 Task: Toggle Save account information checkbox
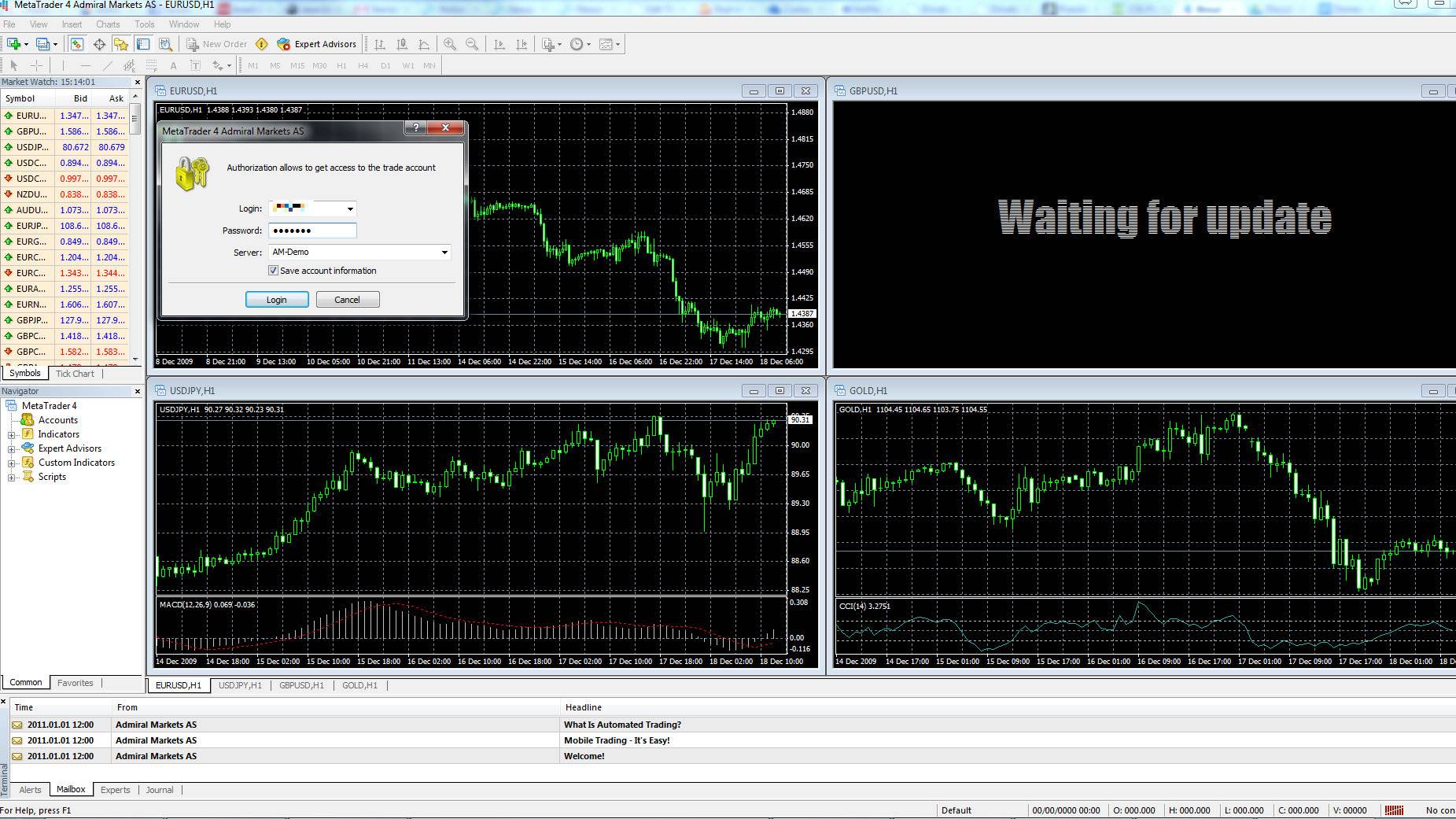(273, 271)
